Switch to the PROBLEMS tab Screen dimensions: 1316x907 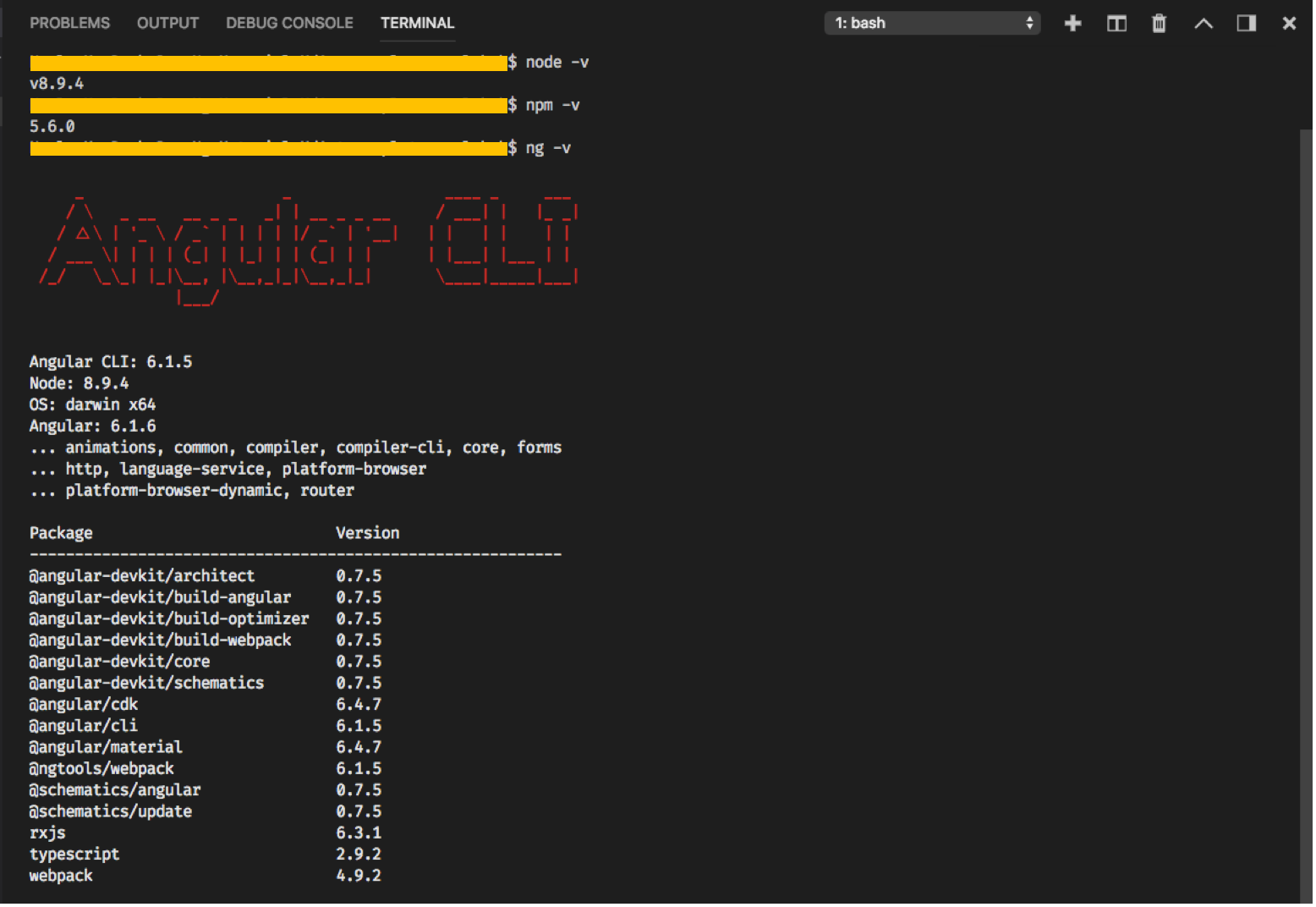point(70,23)
